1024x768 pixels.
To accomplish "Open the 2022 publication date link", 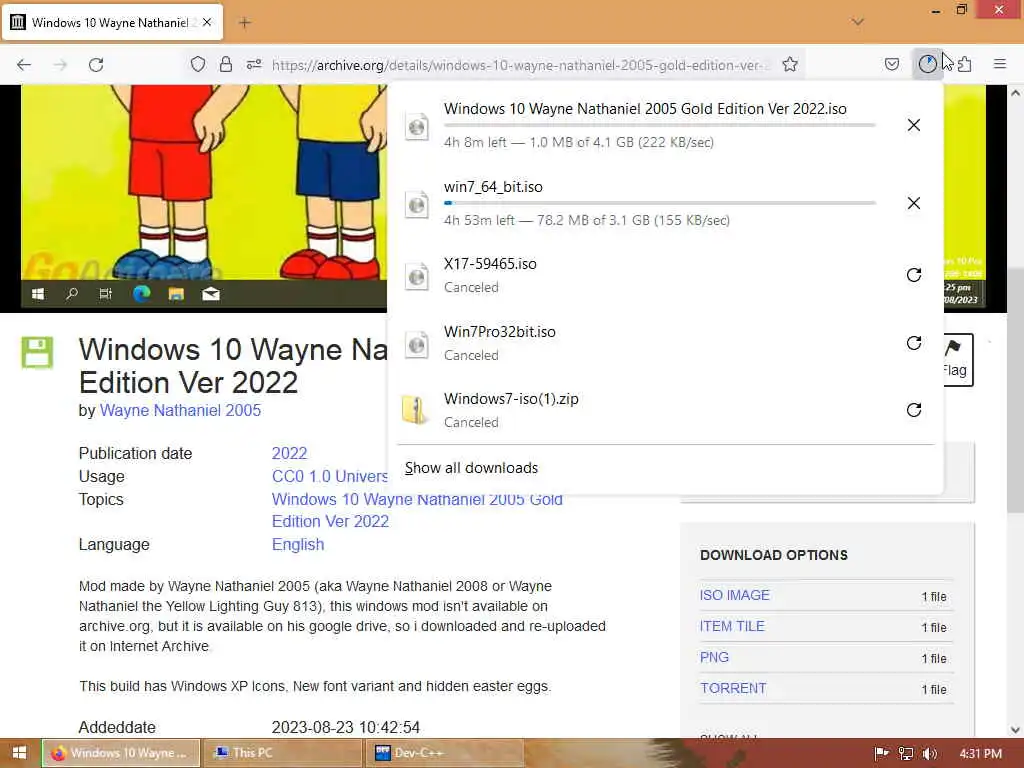I will coord(289,453).
